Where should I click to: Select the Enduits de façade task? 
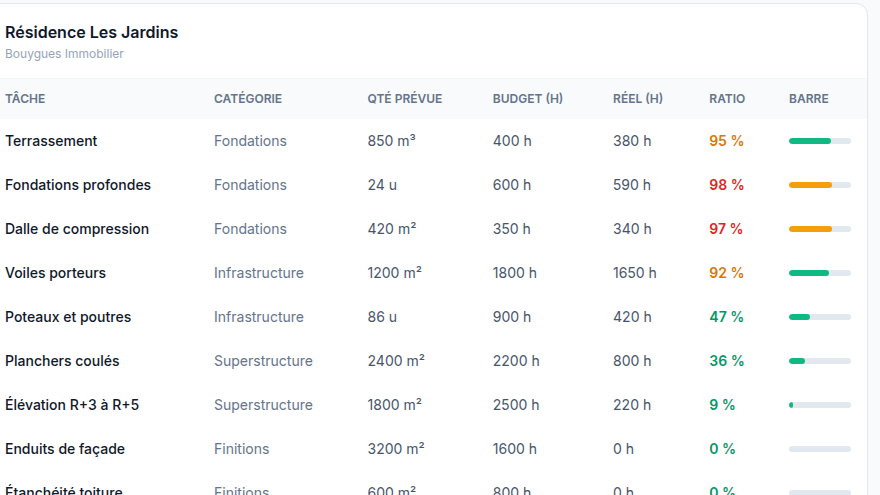click(x=65, y=449)
